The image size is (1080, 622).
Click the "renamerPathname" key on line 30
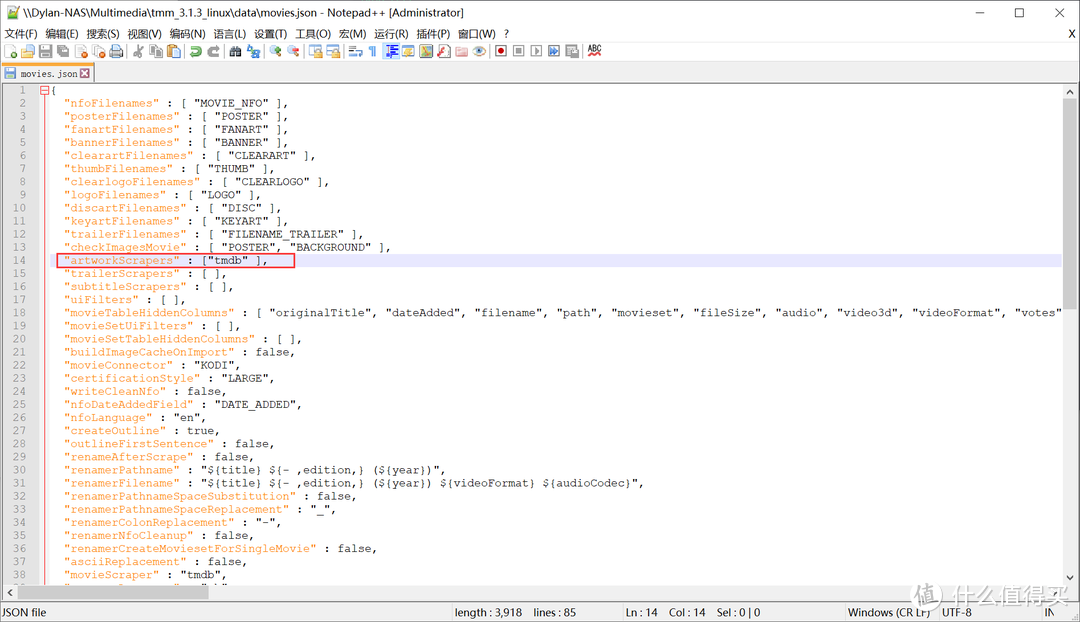[121, 470]
